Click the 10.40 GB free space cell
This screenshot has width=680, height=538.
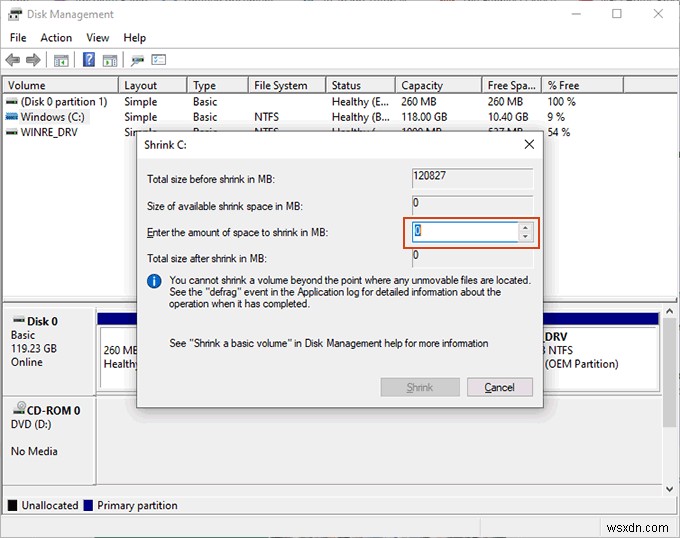[508, 117]
